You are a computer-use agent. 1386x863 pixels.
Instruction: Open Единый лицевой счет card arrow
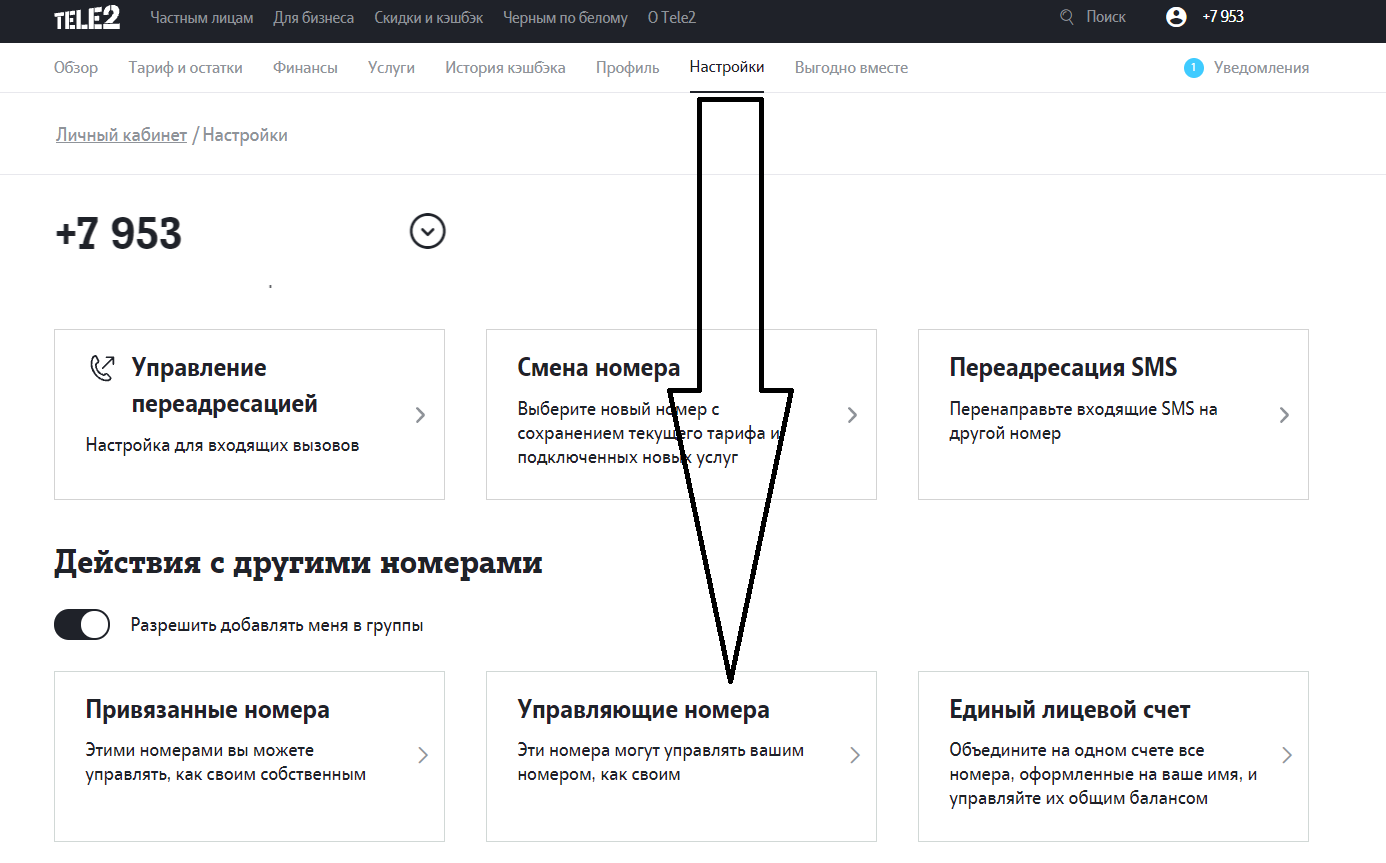1287,755
